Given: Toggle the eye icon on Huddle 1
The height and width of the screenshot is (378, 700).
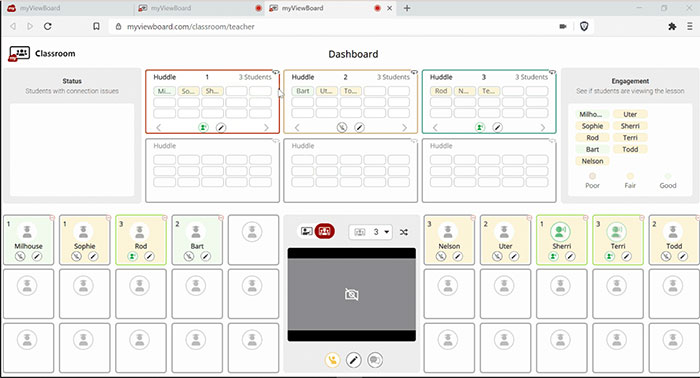Looking at the screenshot, I should pyautogui.click(x=276, y=72).
